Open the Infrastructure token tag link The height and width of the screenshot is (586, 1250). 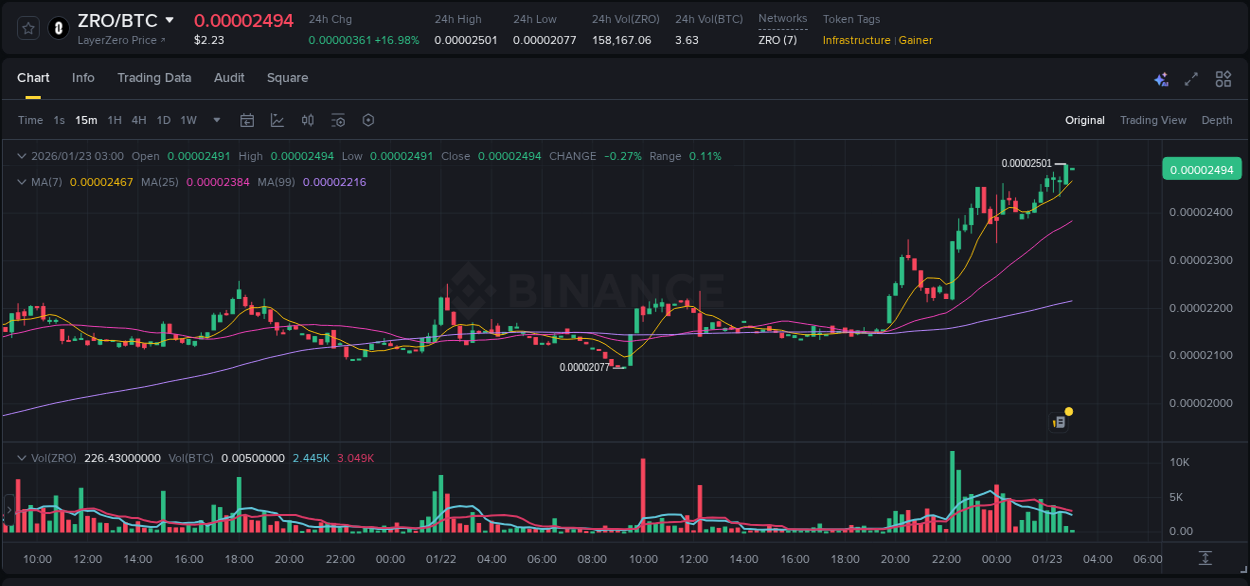tap(856, 41)
